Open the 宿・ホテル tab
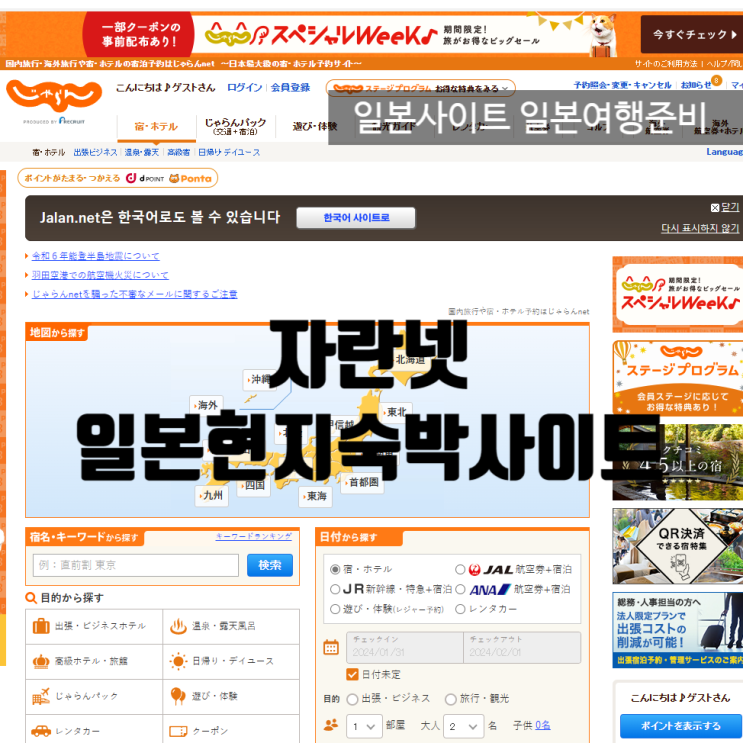Screen dimensions: 743x743 click(156, 127)
